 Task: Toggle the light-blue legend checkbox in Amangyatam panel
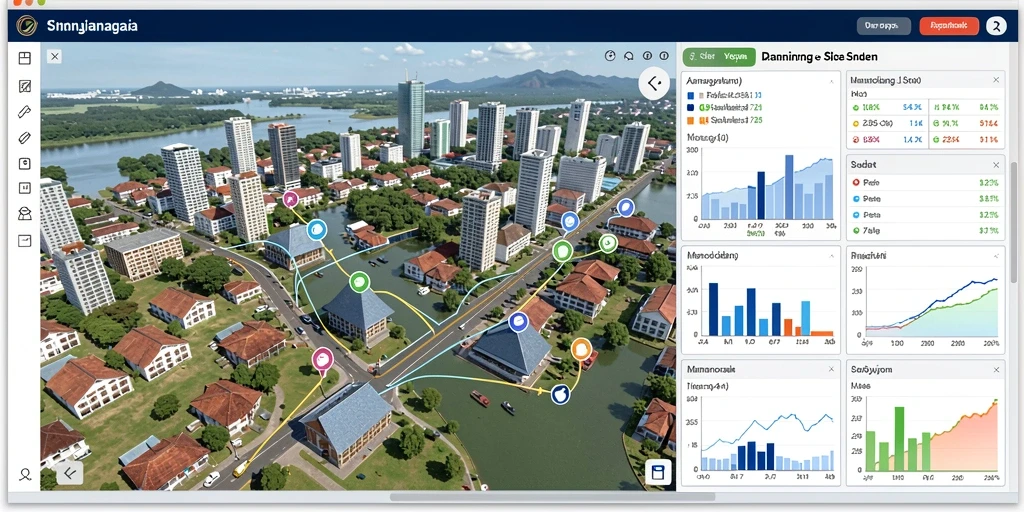[x=691, y=94]
